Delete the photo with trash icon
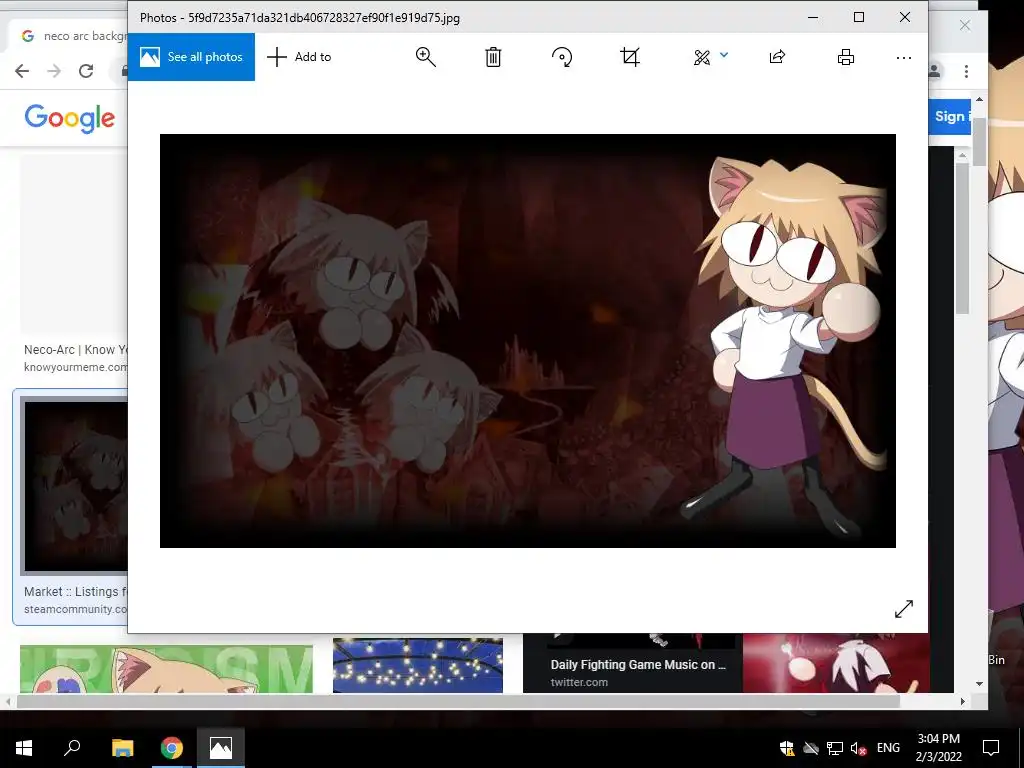This screenshot has width=1024, height=768. click(x=493, y=57)
